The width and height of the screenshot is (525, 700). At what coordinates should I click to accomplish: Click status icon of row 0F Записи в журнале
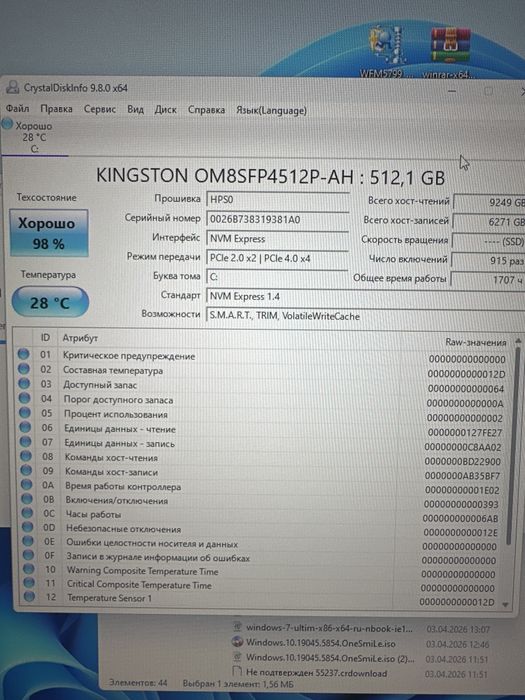29,555
